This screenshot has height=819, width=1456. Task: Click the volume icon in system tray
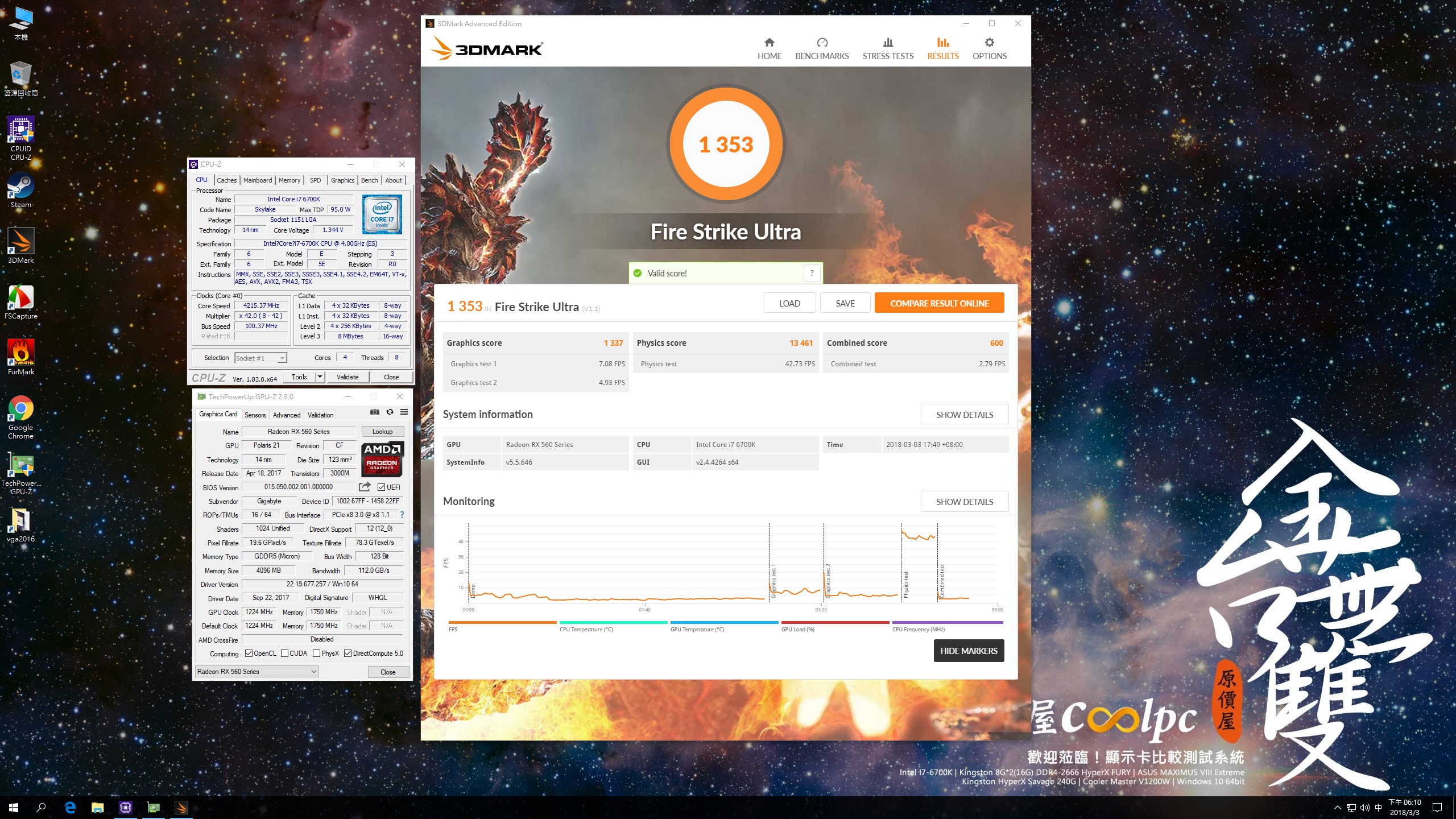[1364, 808]
